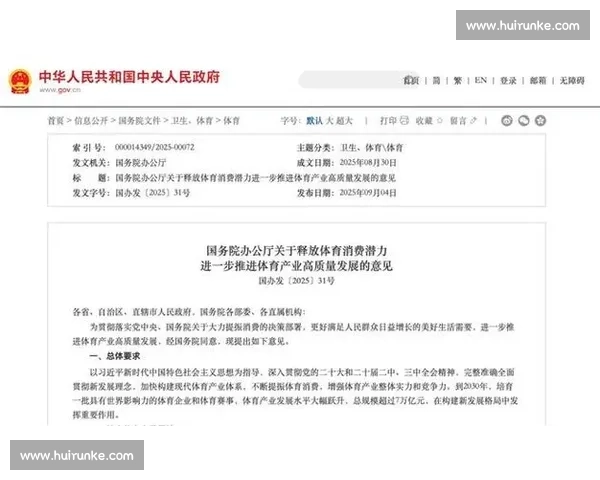Click the 索引号 label
Viewport: 600px width, 480px height.
point(89,147)
